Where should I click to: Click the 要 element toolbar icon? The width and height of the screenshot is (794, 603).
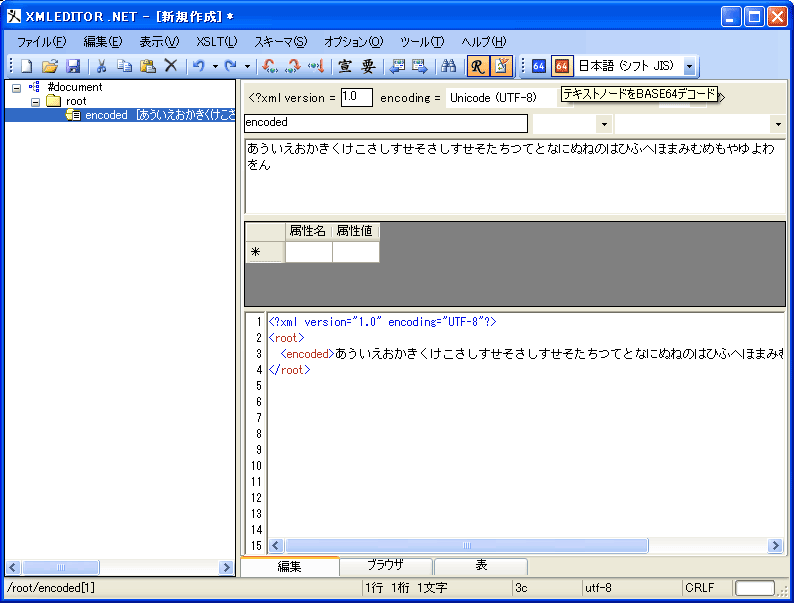pos(368,66)
